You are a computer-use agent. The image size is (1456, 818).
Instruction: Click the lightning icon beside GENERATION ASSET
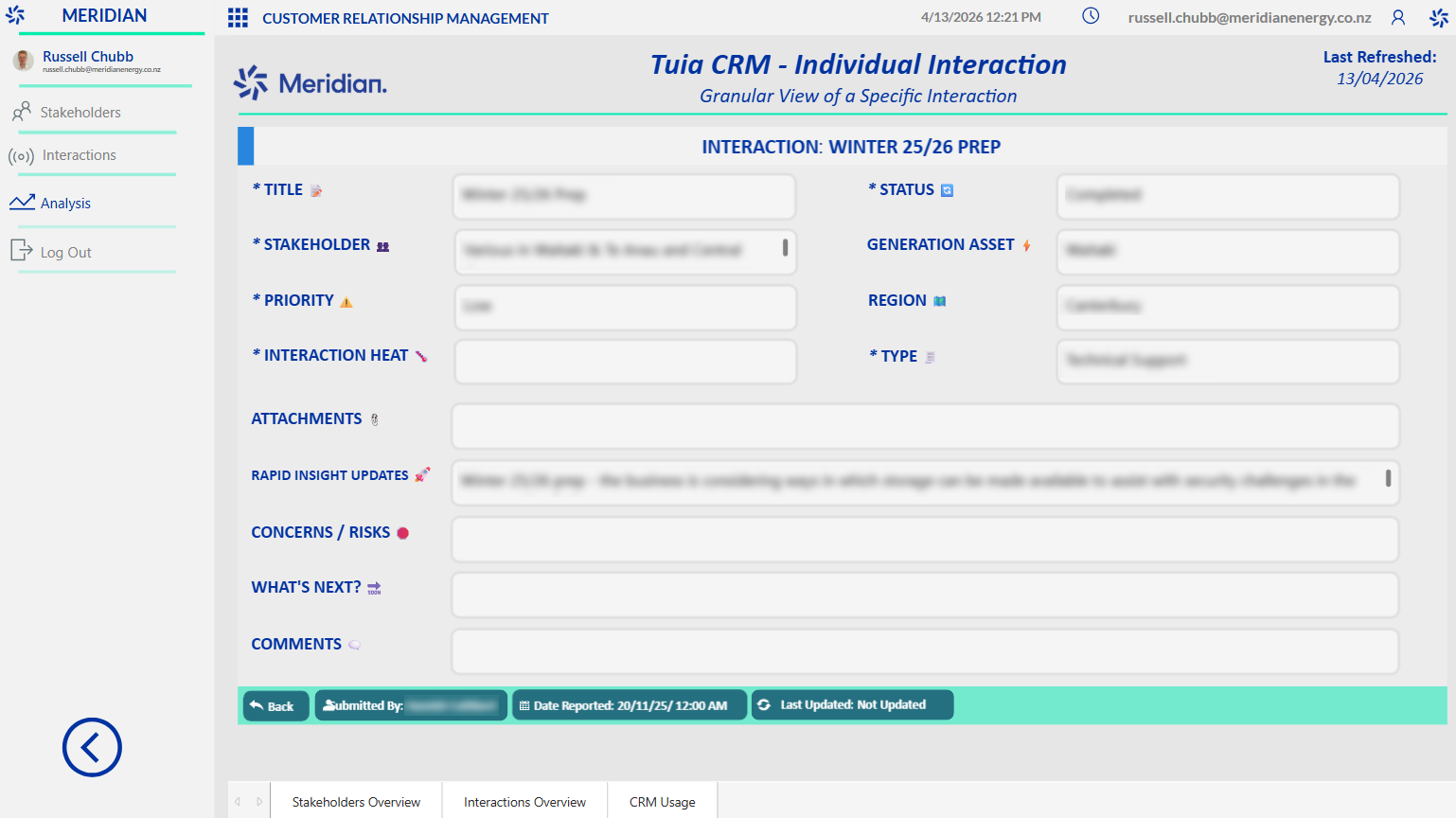(x=1026, y=245)
